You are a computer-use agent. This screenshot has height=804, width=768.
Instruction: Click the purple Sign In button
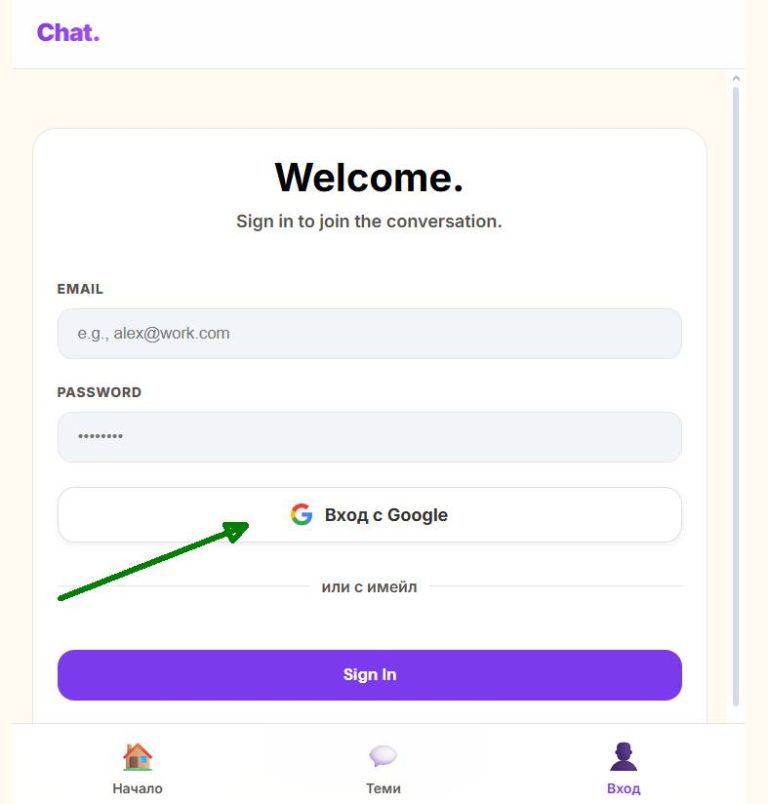(x=370, y=675)
